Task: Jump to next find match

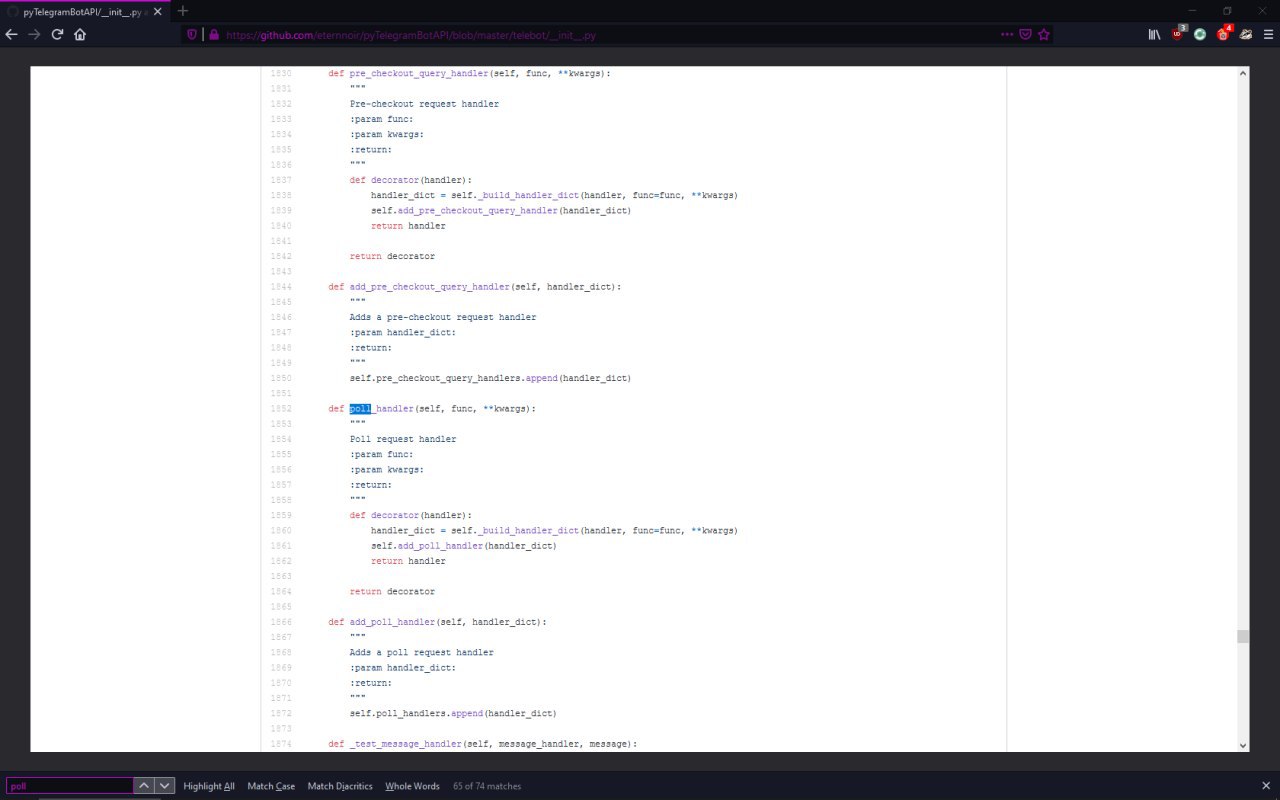Action: click(165, 786)
